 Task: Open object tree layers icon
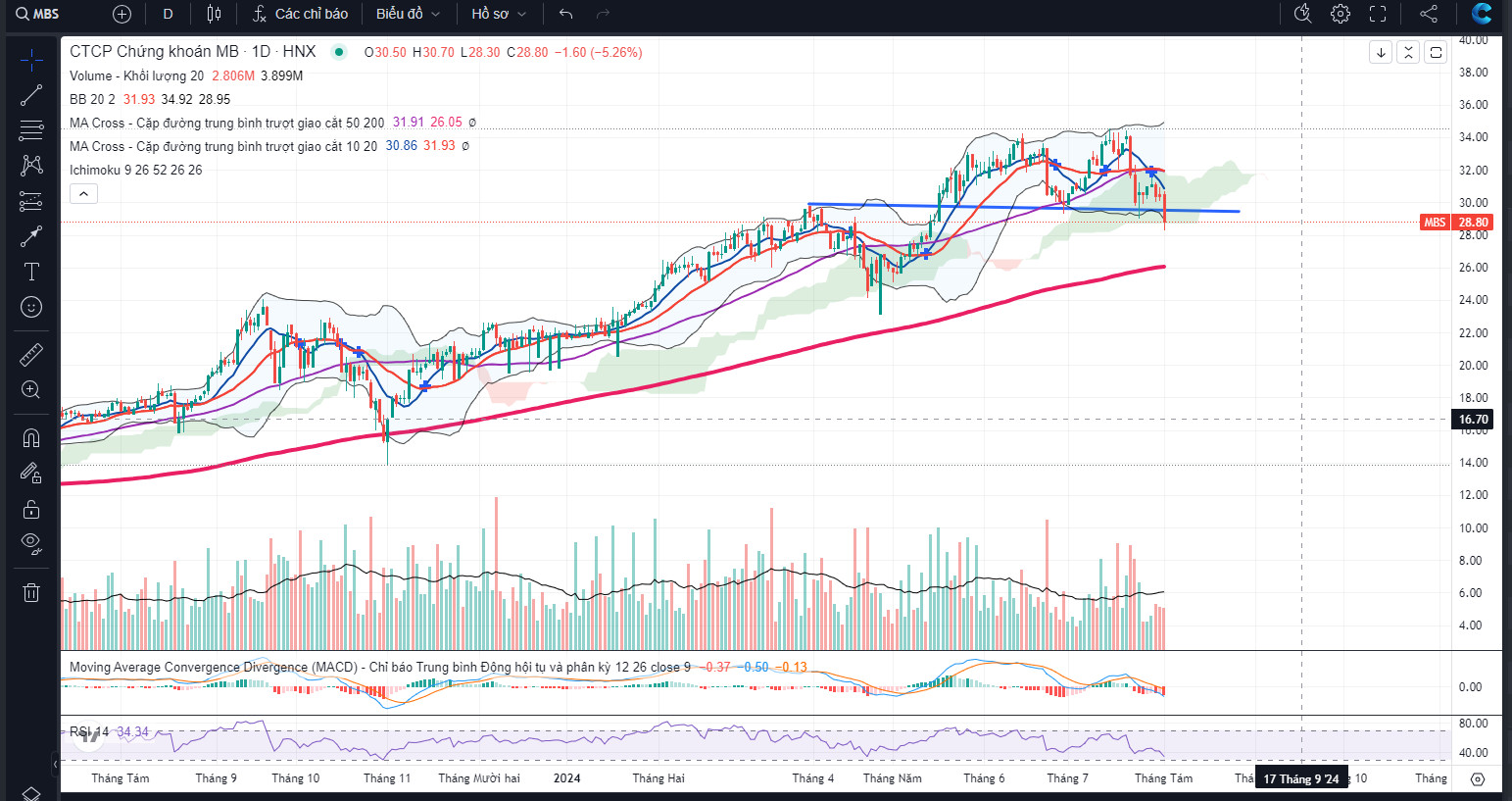(31, 792)
